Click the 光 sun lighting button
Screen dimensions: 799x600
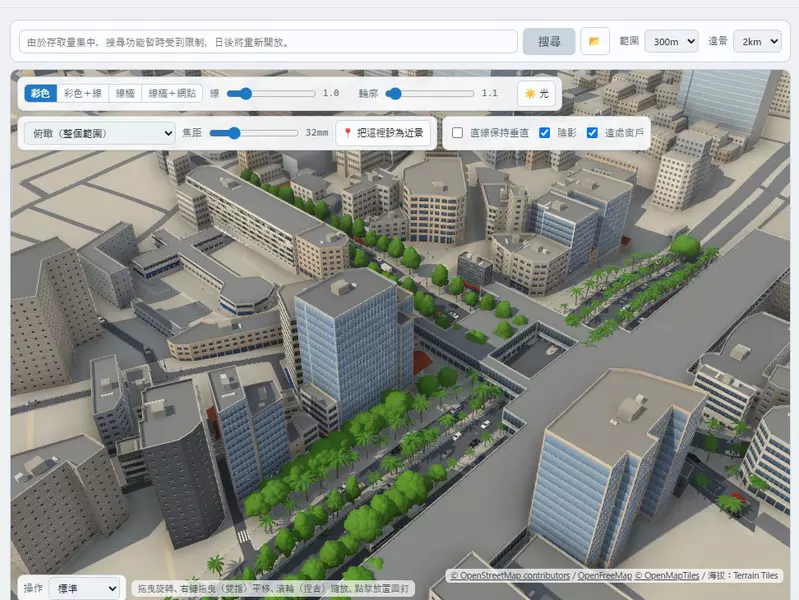tap(537, 93)
